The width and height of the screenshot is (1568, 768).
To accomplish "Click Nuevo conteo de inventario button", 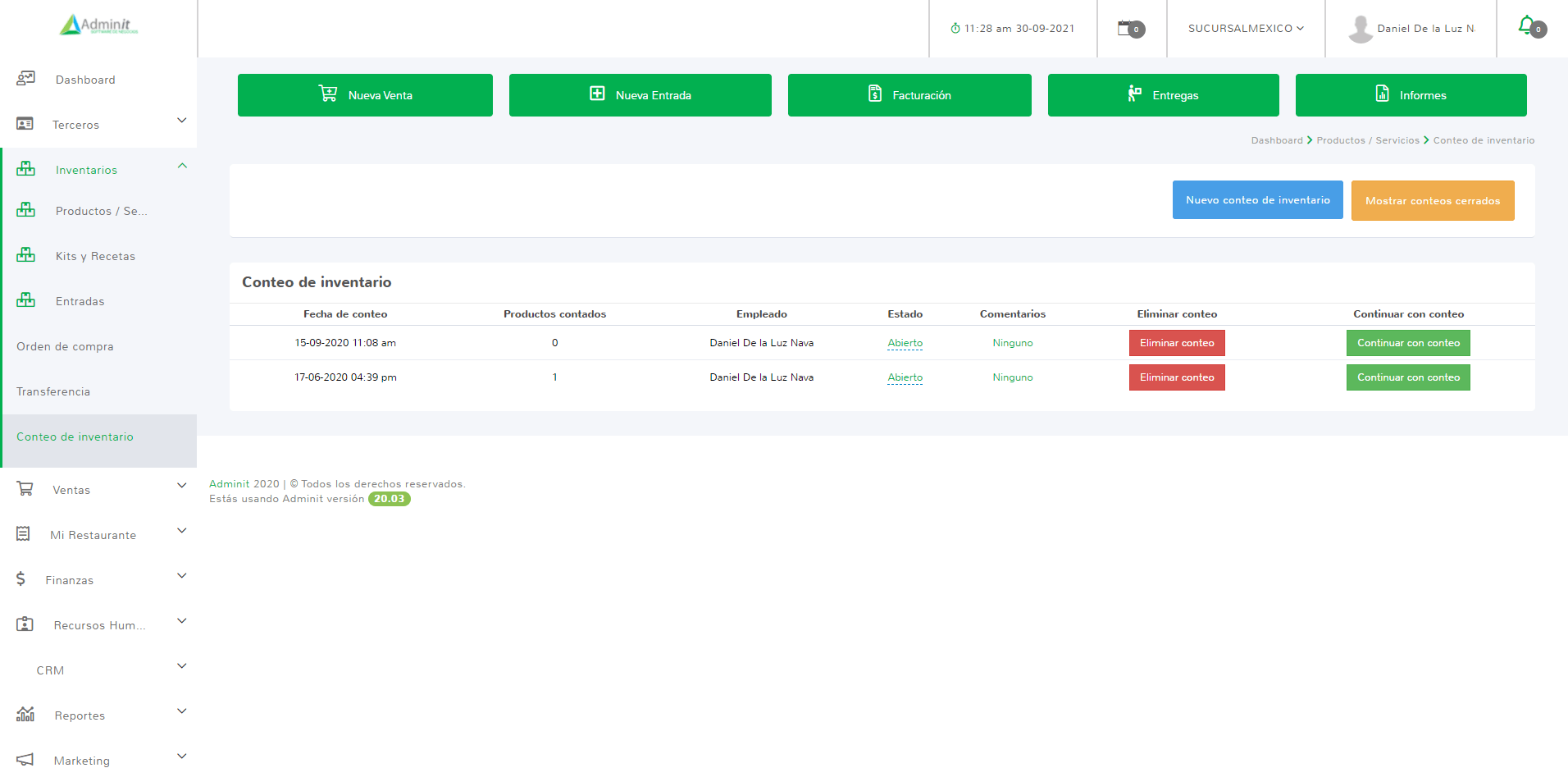I will 1257,200.
